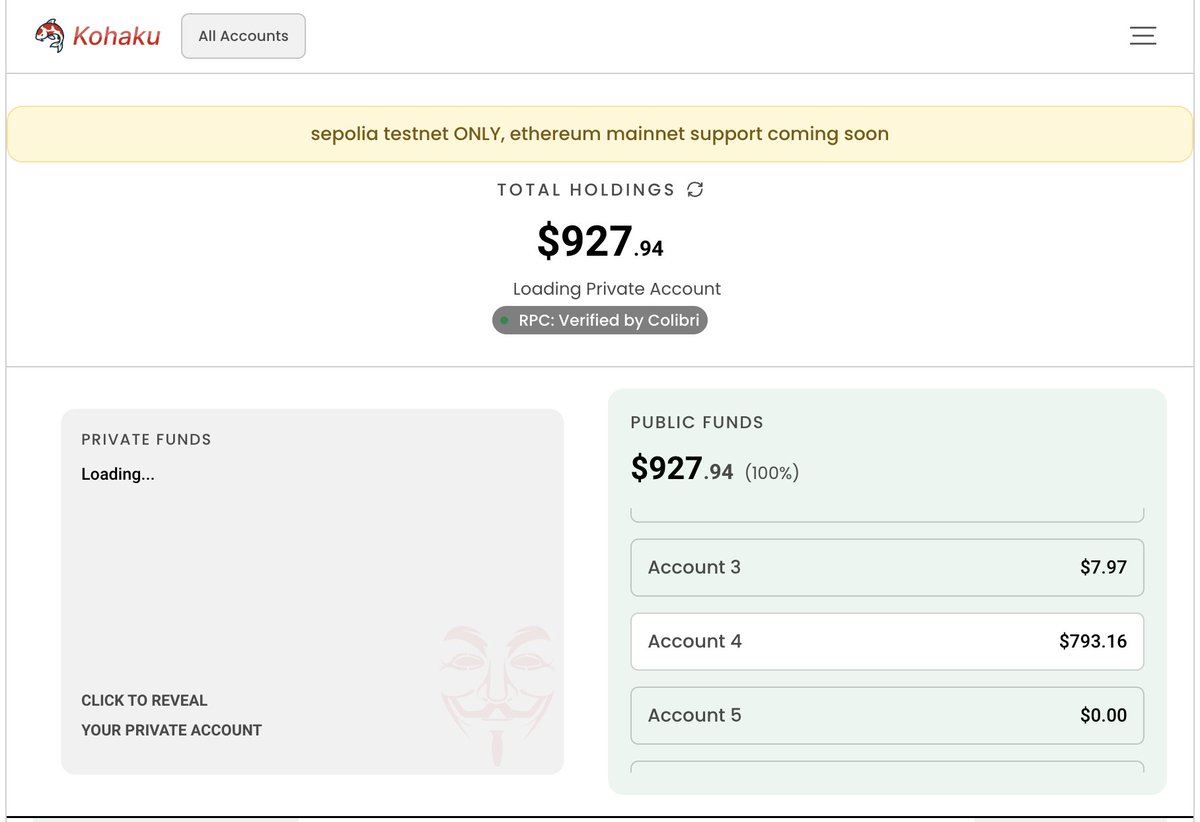
Task: Open the hamburger menu icon
Action: pyautogui.click(x=1143, y=36)
